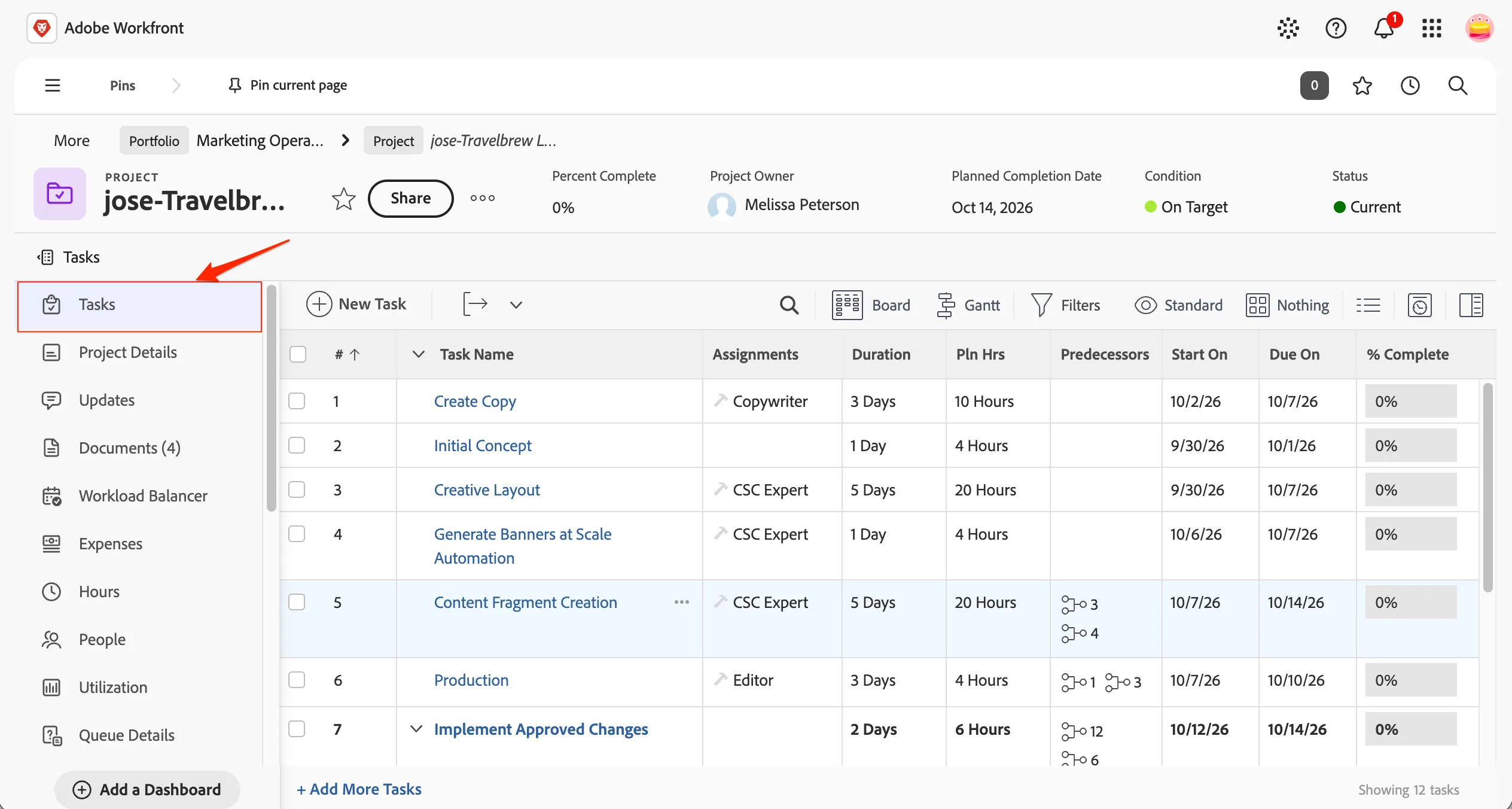
Task: Click the Create Copy % Complete bar
Action: coord(1411,401)
